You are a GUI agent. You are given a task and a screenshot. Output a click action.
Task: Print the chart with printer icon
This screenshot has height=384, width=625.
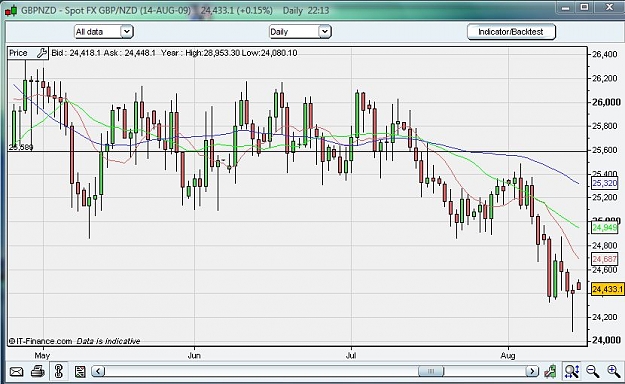[37, 372]
